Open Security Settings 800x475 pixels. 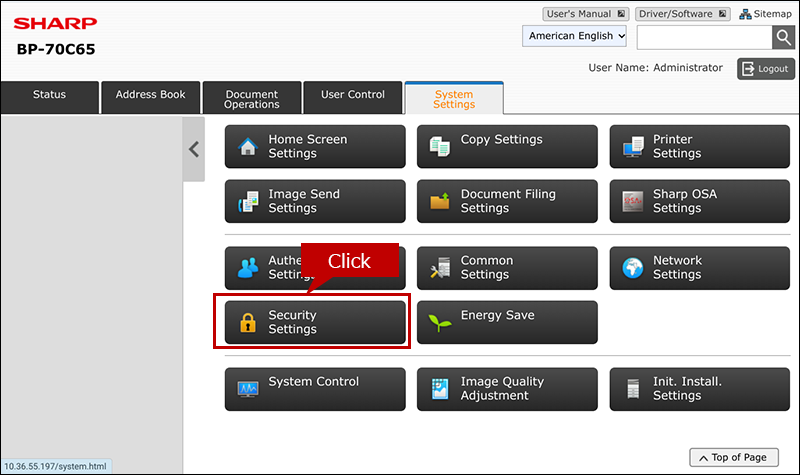315,322
